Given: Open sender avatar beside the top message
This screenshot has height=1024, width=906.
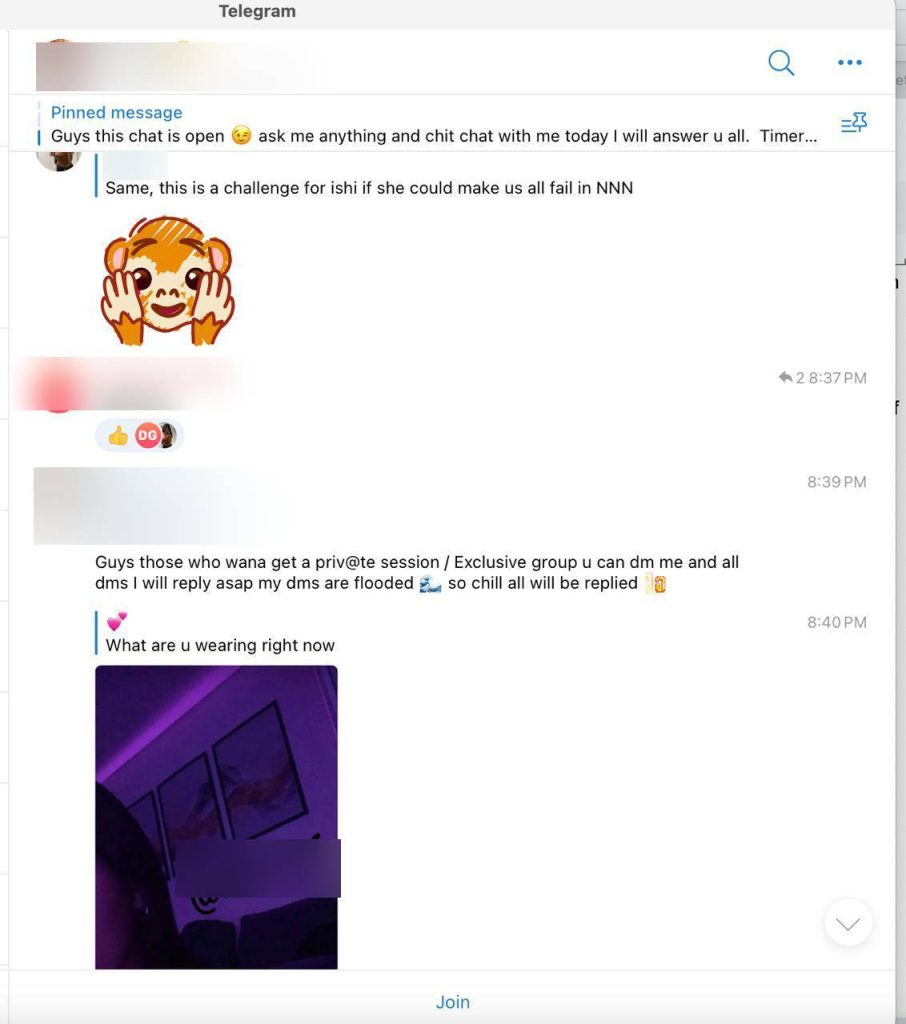Looking at the screenshot, I should pyautogui.click(x=59, y=161).
